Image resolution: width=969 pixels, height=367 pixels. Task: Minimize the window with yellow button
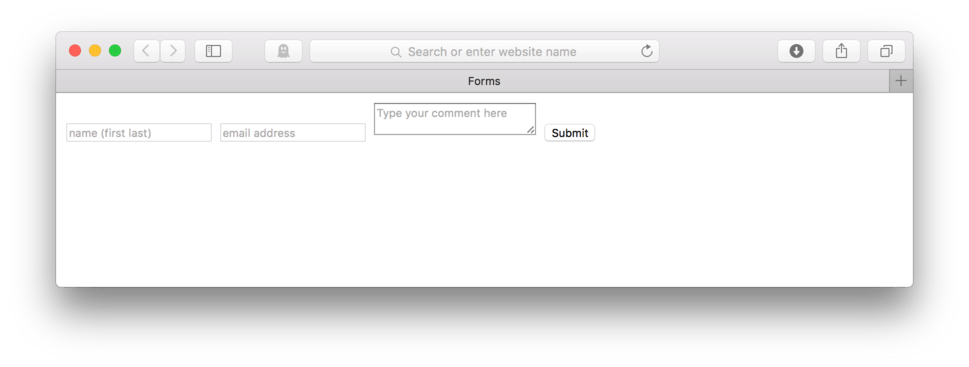(x=95, y=51)
